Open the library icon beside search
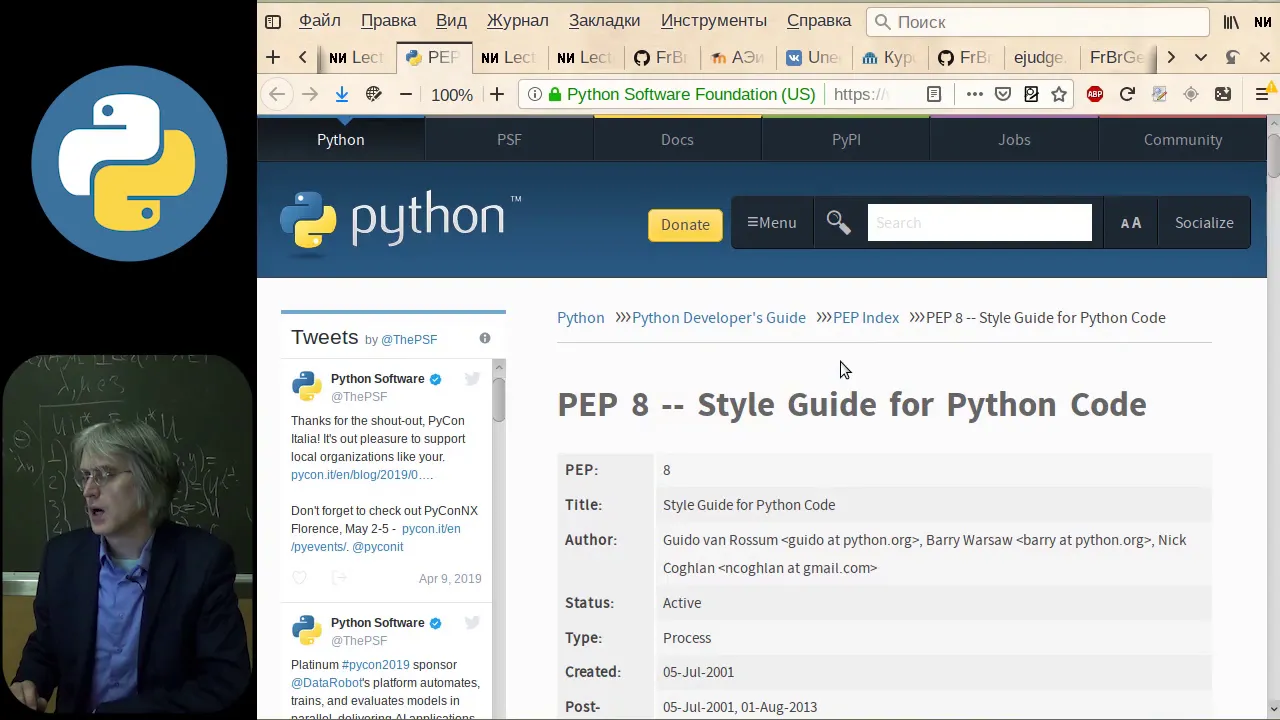The image size is (1280, 720). pos(1231,22)
